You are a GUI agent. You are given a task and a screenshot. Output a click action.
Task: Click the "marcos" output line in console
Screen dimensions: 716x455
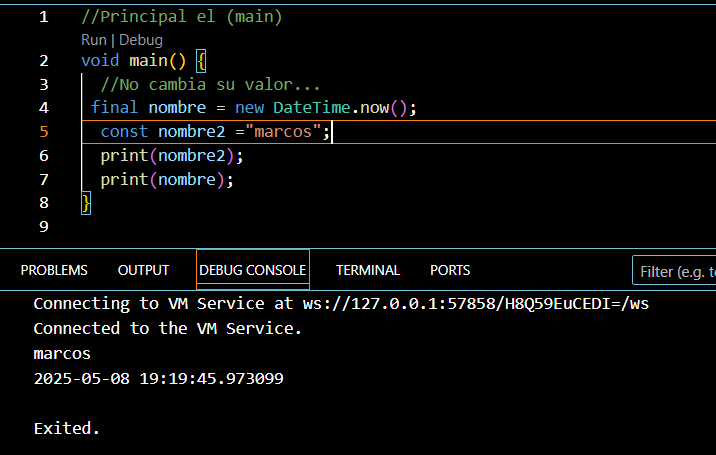62,353
